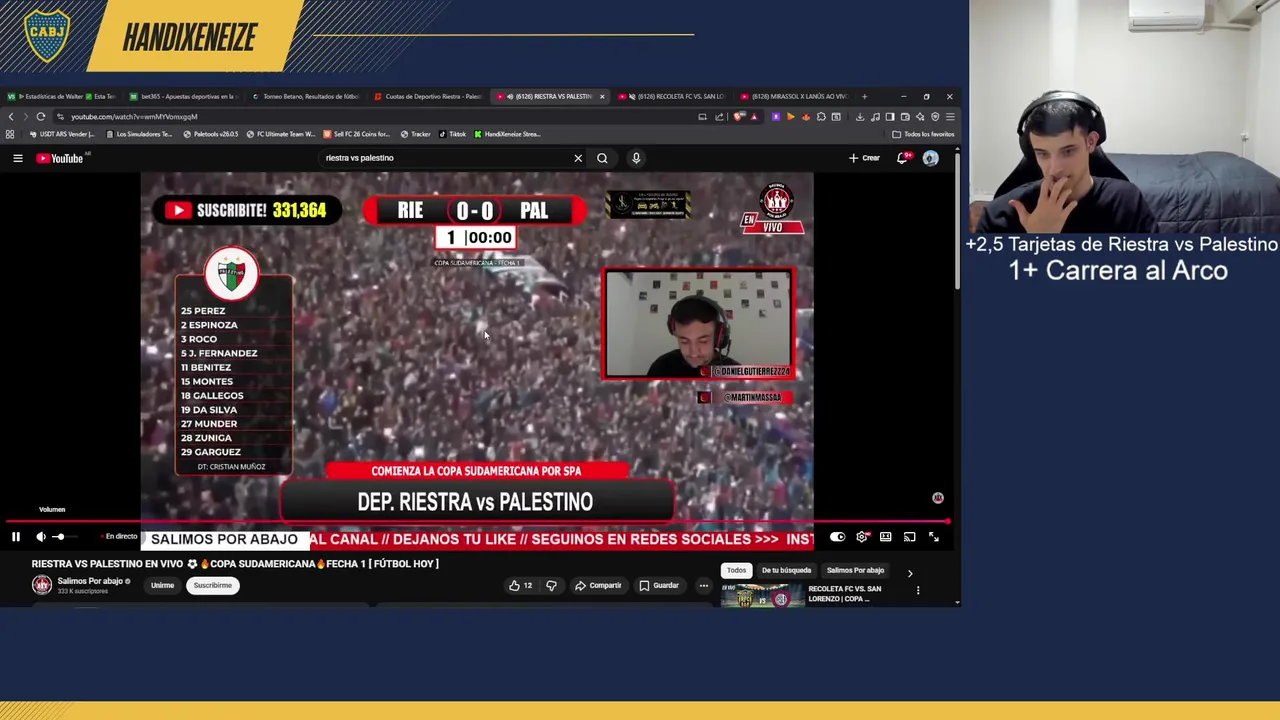Open the Los Simuladores bookmark
The width and height of the screenshot is (1280, 720).
pyautogui.click(x=139, y=134)
